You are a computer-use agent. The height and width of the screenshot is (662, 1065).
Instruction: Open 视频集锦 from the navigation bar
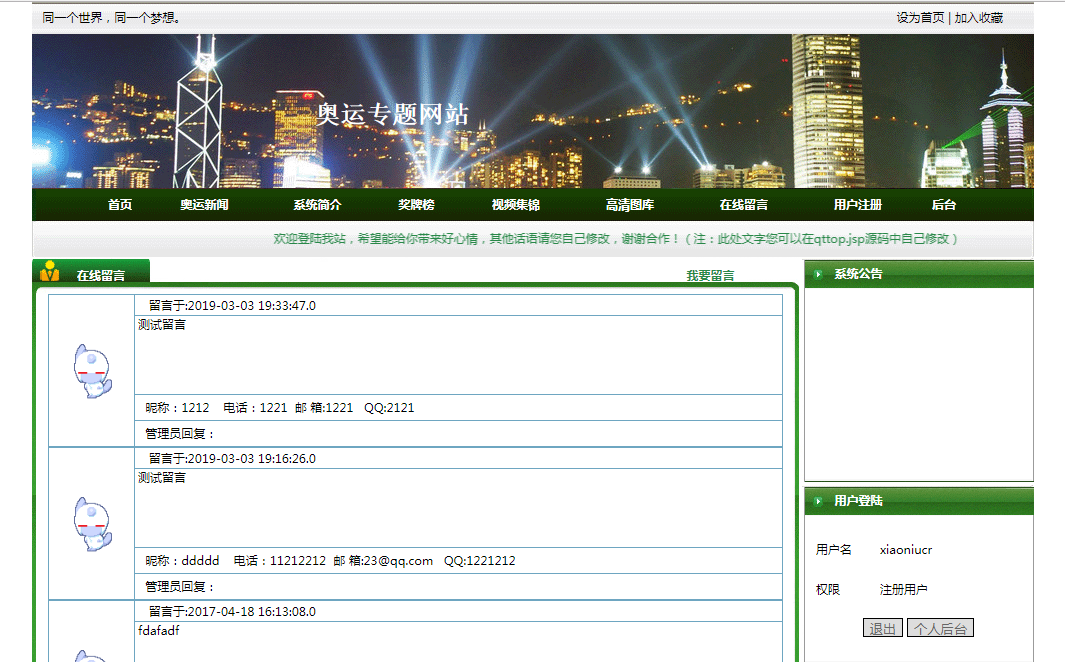[516, 205]
